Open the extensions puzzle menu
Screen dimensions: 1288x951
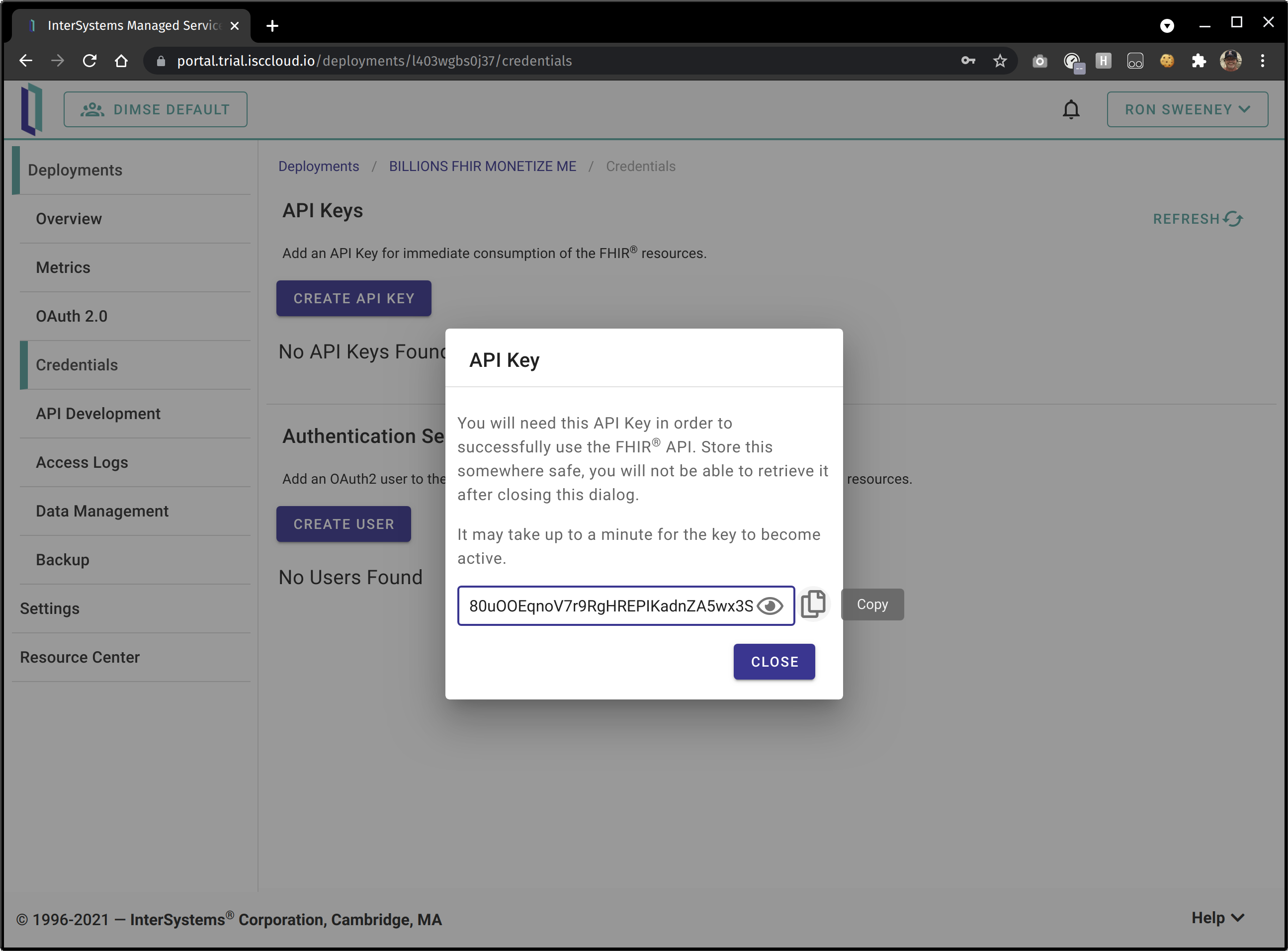1198,61
